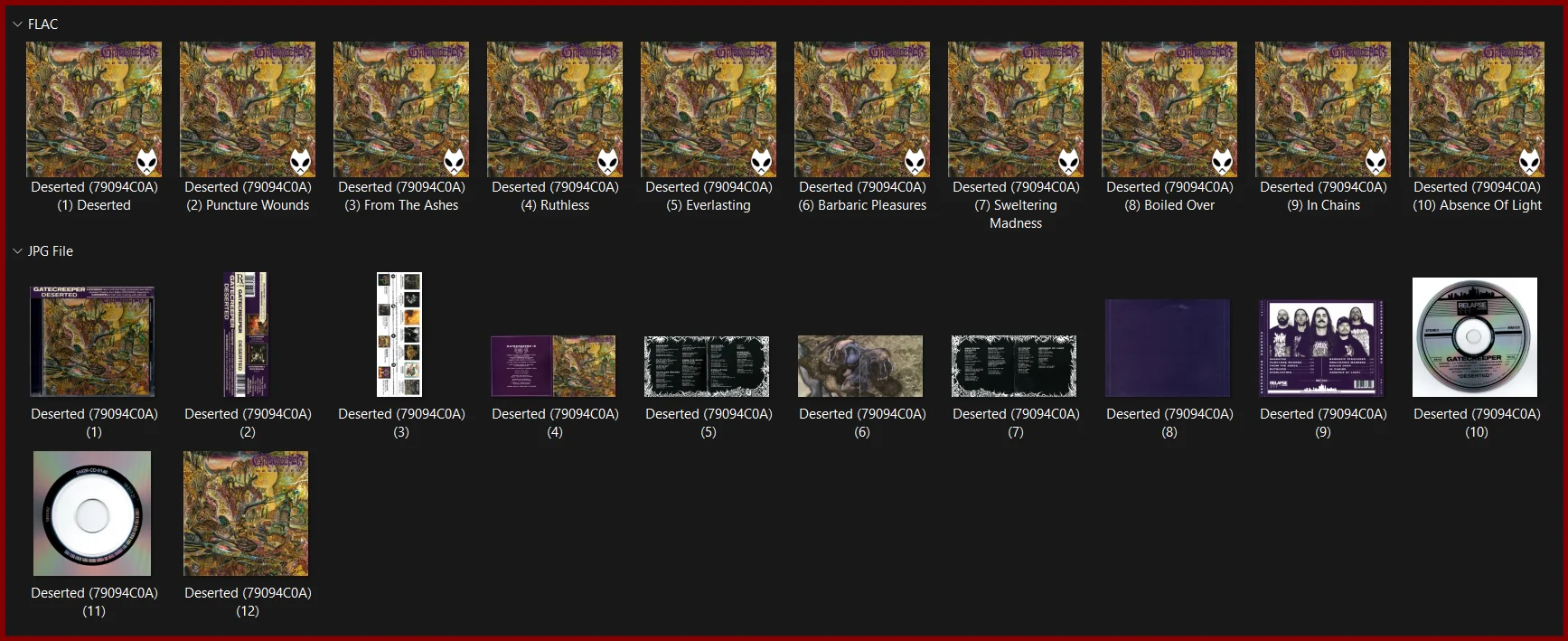
Task: Select JPG thumbnail Deserted (9) band photo back cover
Action: tap(1321, 348)
